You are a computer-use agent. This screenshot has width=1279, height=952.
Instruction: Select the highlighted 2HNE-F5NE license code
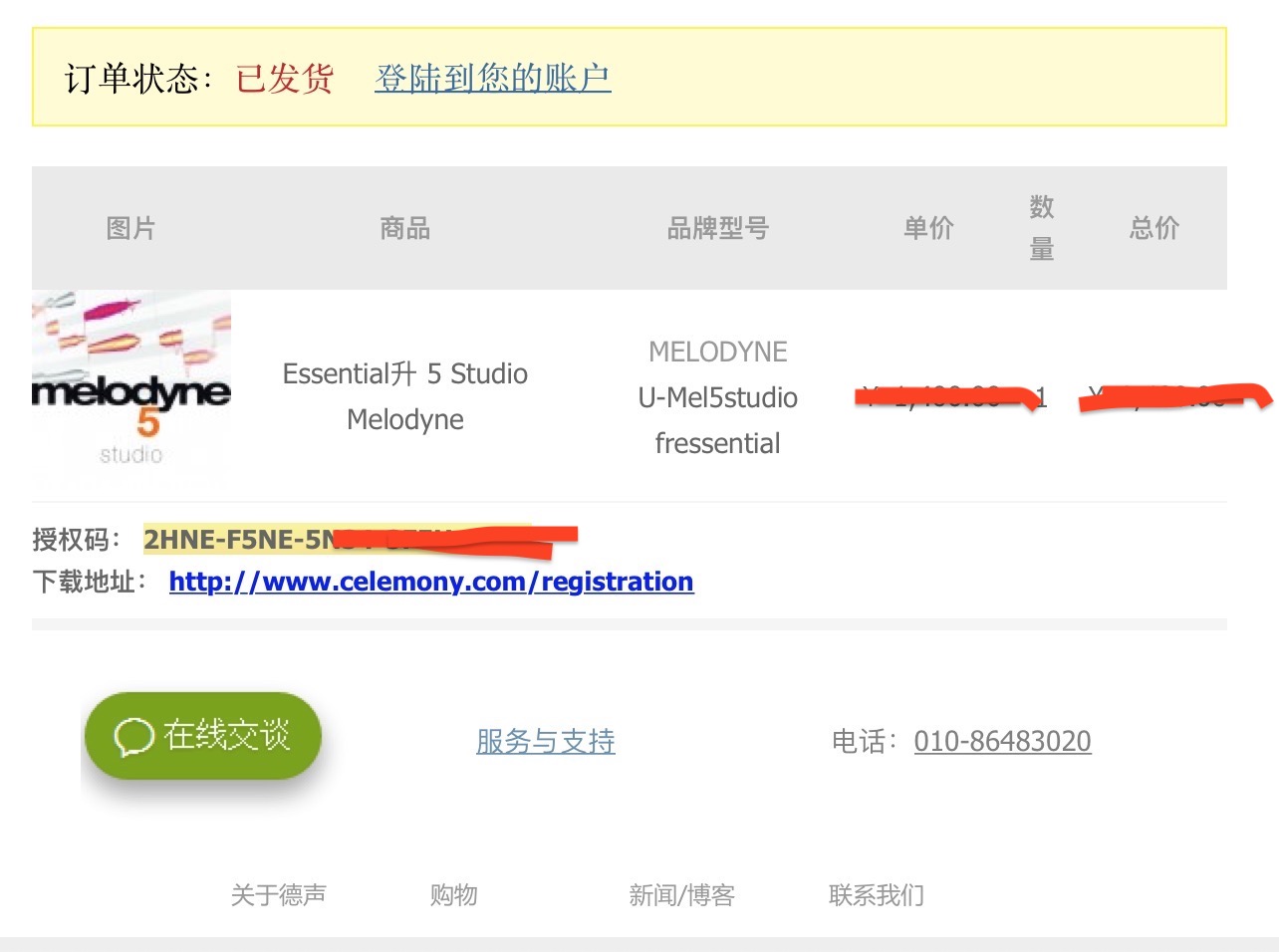click(339, 540)
